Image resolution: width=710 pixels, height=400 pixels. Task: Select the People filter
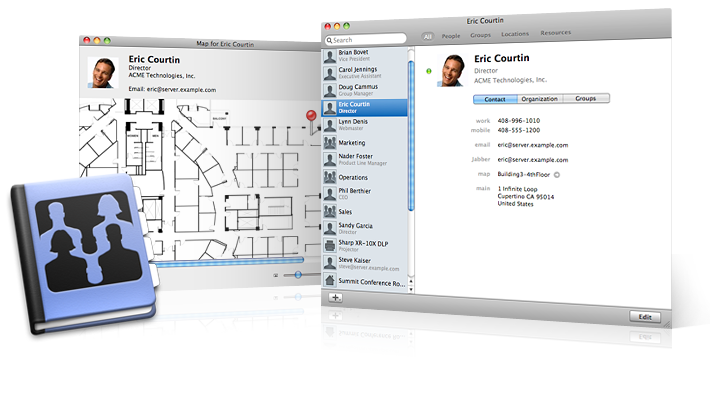tap(451, 36)
